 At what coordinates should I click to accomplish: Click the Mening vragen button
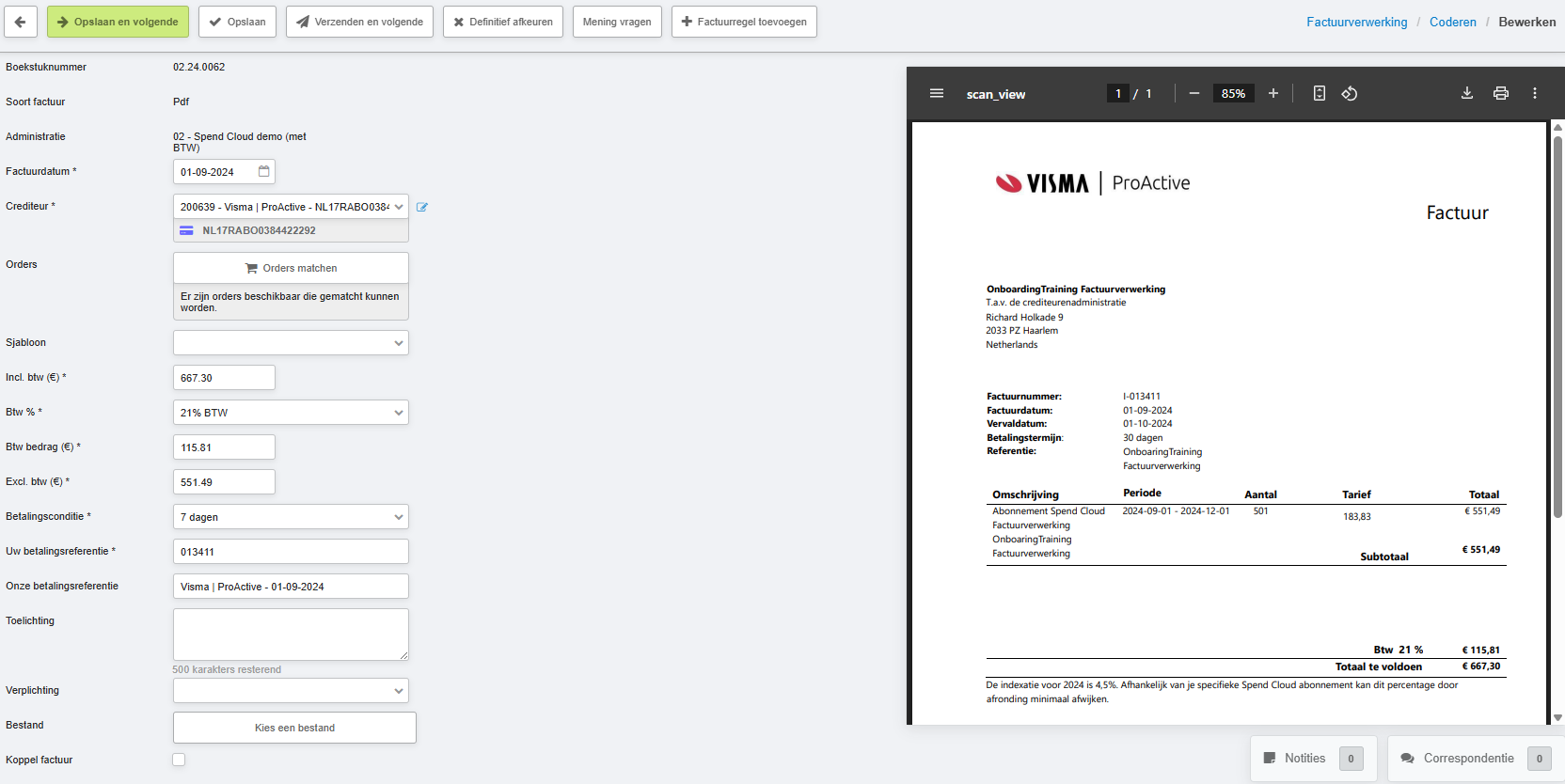click(617, 22)
